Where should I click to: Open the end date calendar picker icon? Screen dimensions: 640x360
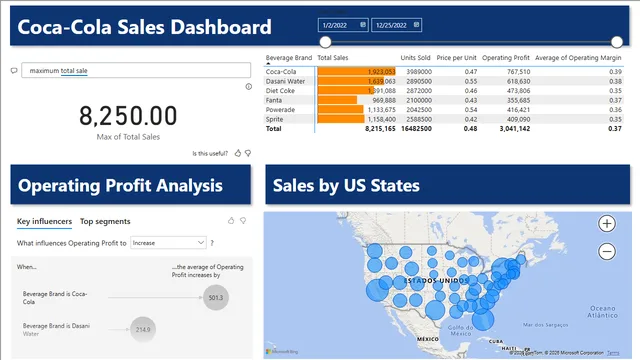point(416,25)
